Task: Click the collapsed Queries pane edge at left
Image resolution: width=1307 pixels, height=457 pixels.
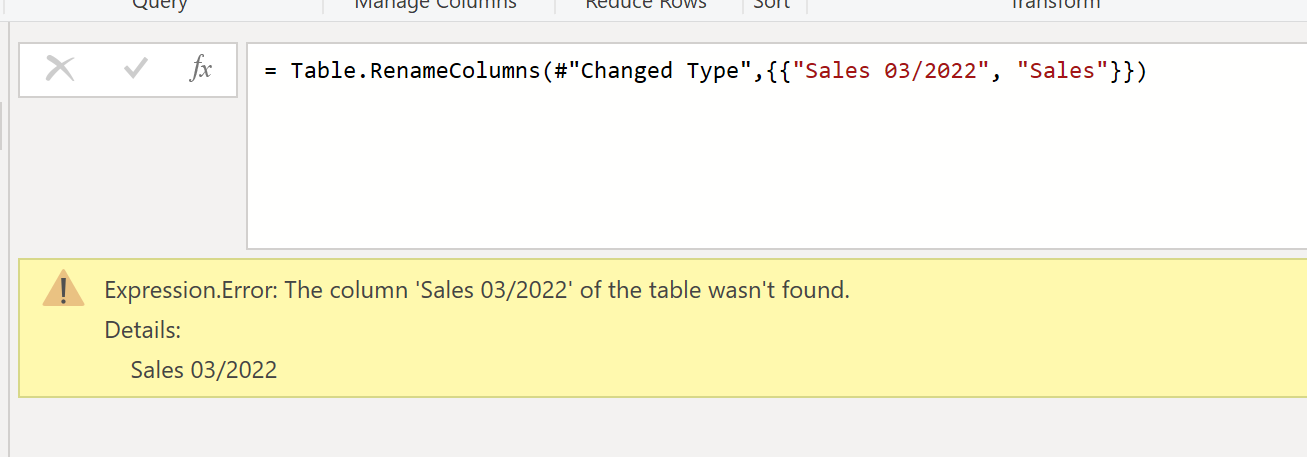Action: pos(2,125)
